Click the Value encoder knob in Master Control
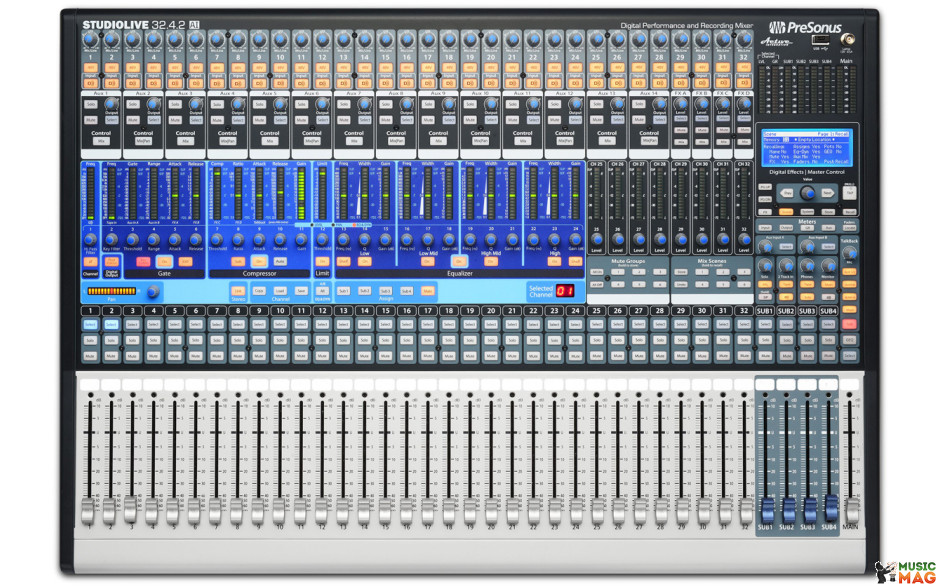Screen dimensions: 940x587 click(x=808, y=193)
